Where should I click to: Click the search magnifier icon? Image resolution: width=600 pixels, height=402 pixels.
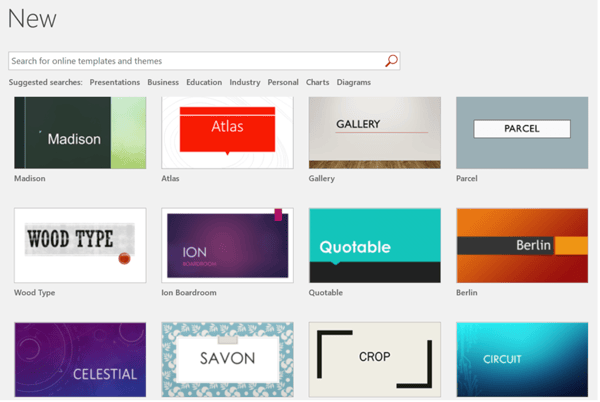pyautogui.click(x=391, y=61)
